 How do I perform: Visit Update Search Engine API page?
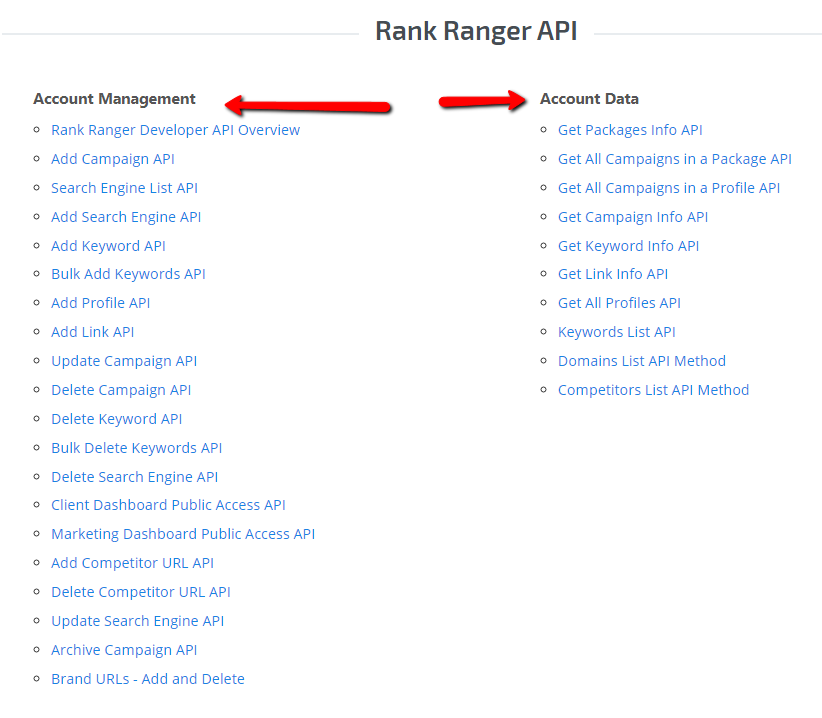(x=137, y=621)
